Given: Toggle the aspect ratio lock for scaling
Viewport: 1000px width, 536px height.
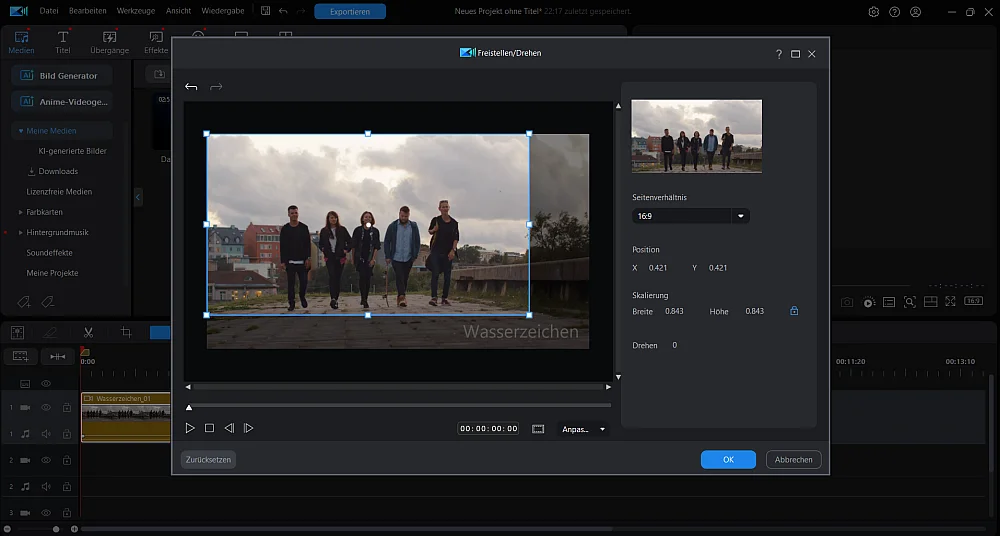Looking at the screenshot, I should (794, 311).
